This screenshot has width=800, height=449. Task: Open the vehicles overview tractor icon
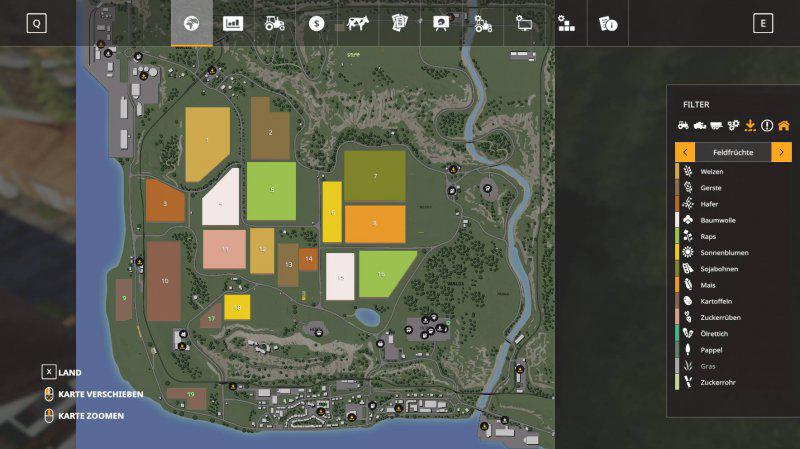275,23
